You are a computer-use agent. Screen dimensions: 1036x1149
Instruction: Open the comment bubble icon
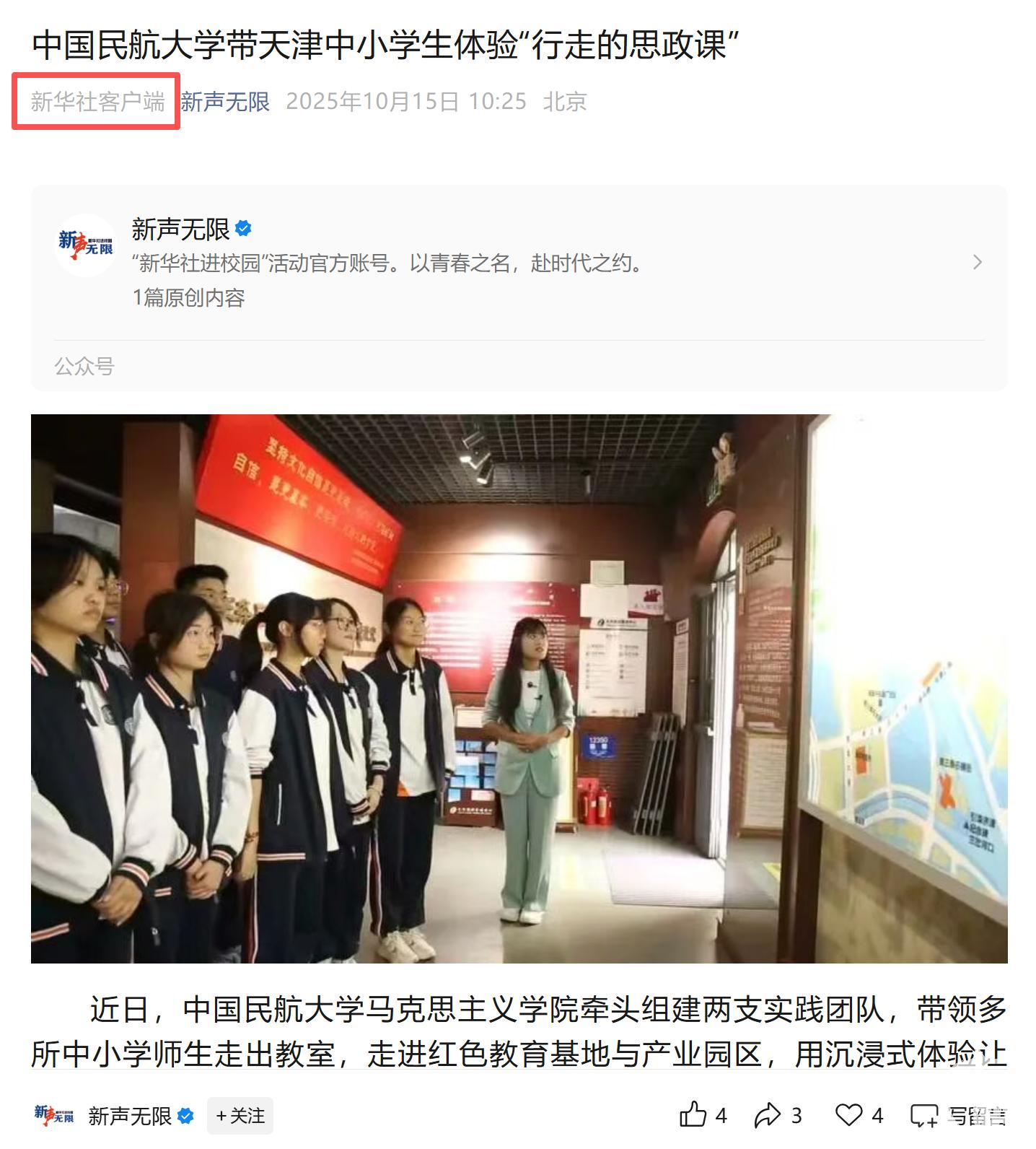[924, 1117]
